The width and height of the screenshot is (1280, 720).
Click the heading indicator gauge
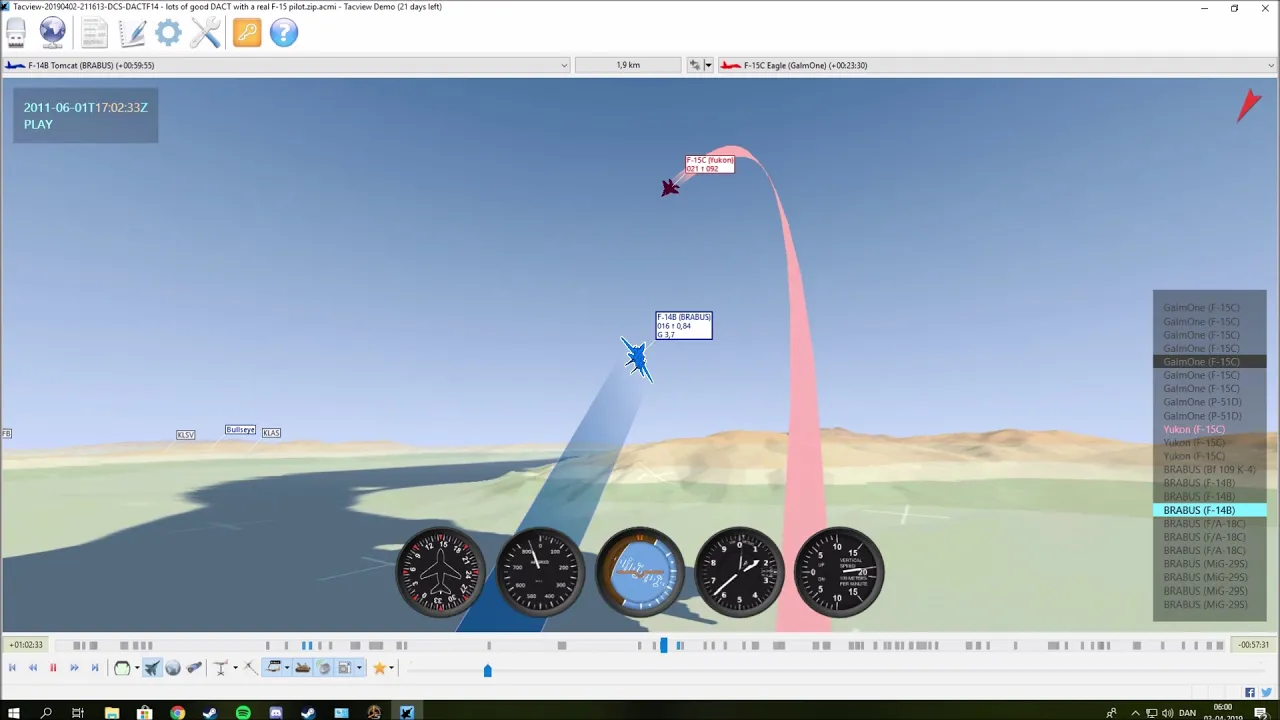click(x=440, y=572)
